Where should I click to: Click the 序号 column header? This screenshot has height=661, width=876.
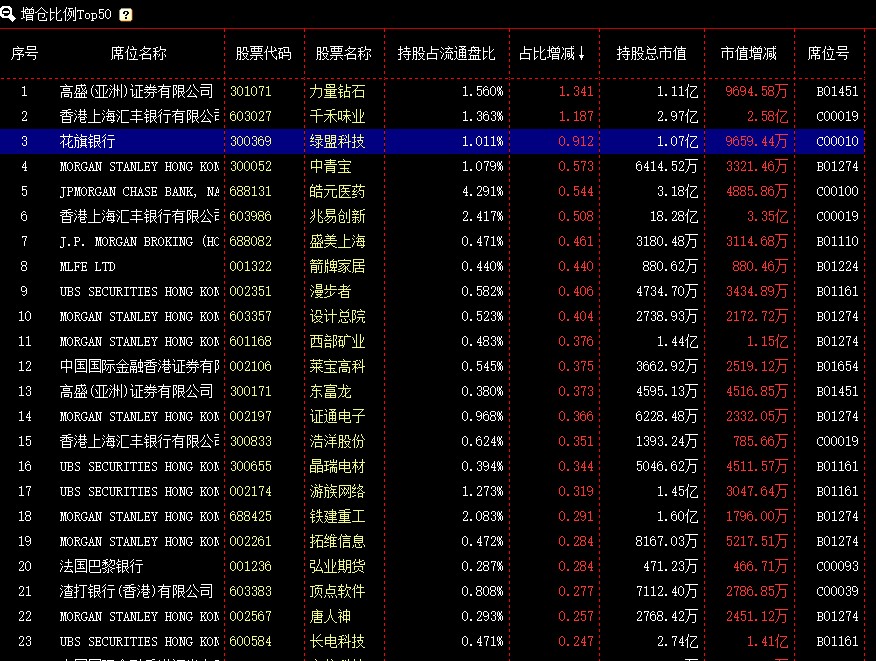25,53
